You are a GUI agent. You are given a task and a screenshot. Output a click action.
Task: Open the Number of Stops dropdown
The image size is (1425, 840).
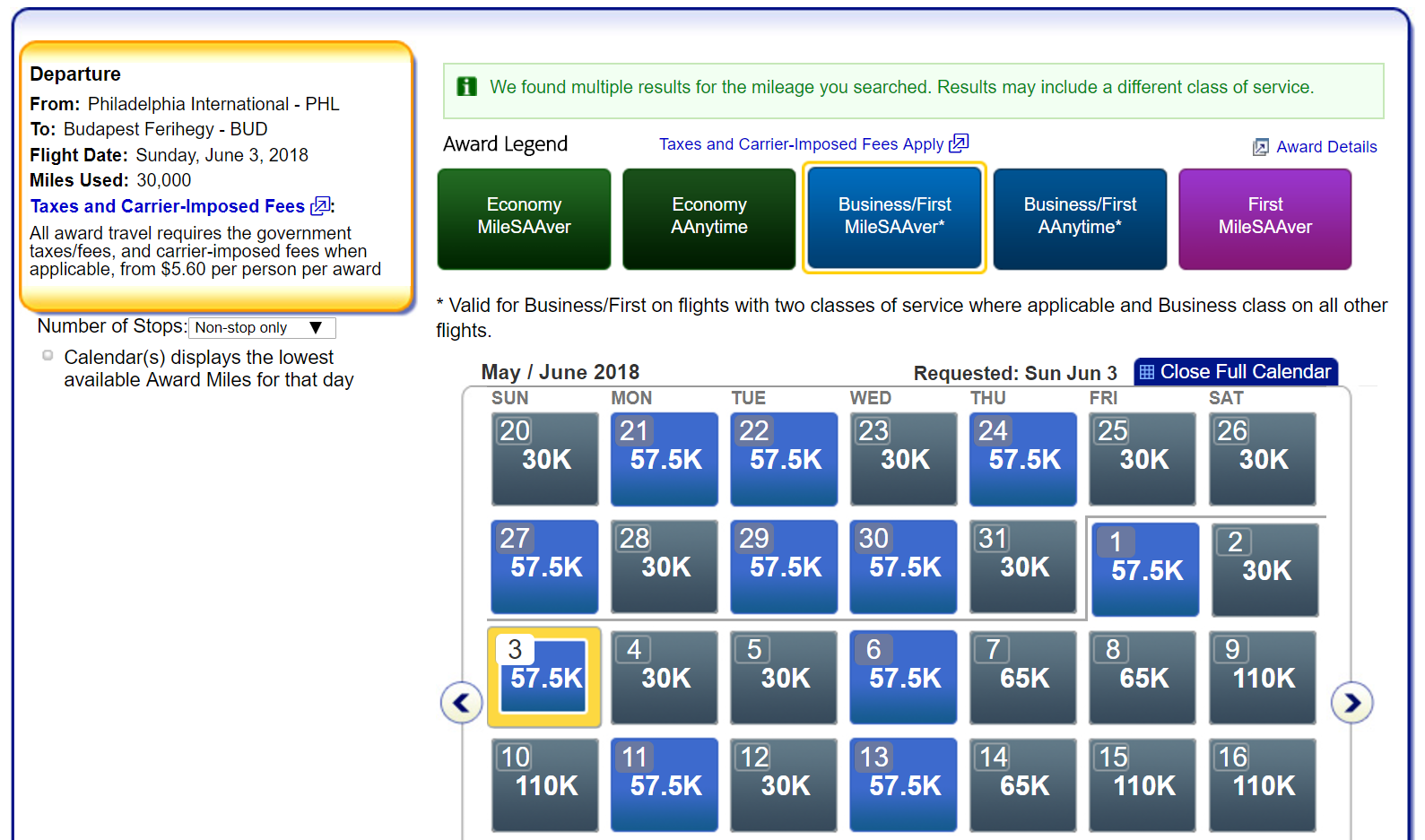point(262,328)
